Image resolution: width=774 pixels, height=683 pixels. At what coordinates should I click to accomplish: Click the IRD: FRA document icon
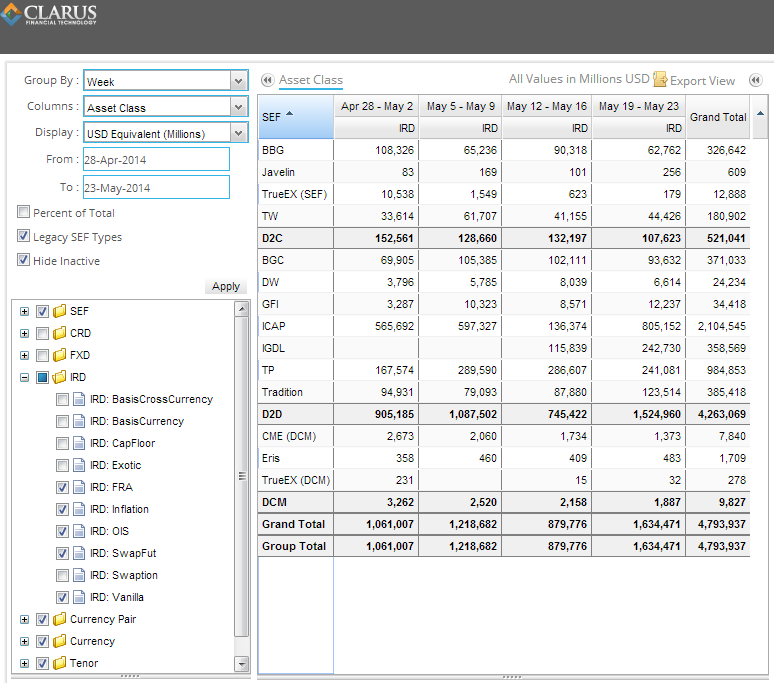point(79,487)
